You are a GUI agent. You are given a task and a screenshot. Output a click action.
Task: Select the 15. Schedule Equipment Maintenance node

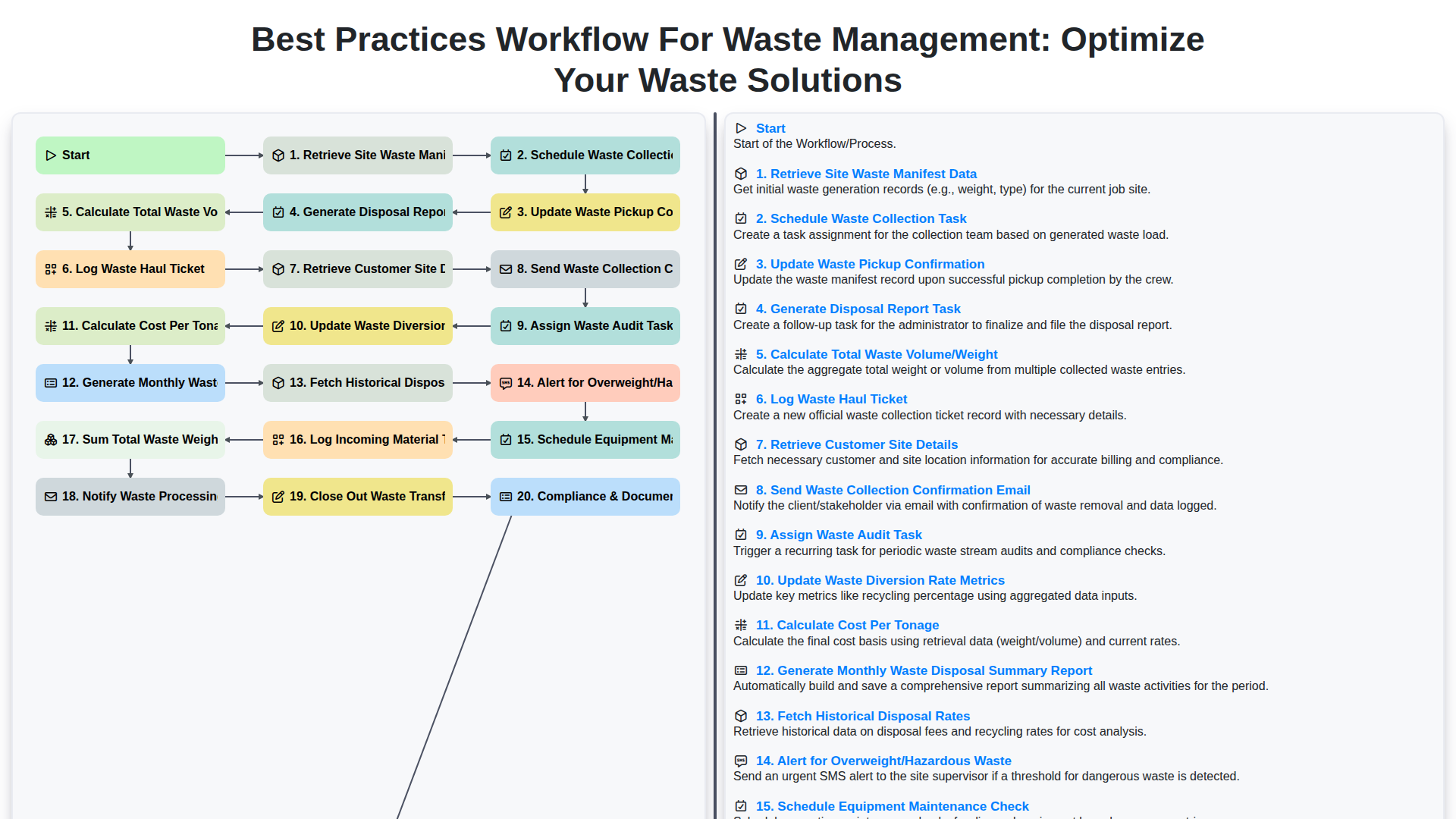585,439
